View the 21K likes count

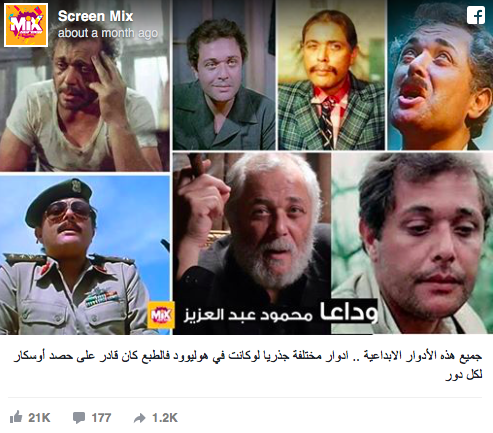click(x=39, y=418)
